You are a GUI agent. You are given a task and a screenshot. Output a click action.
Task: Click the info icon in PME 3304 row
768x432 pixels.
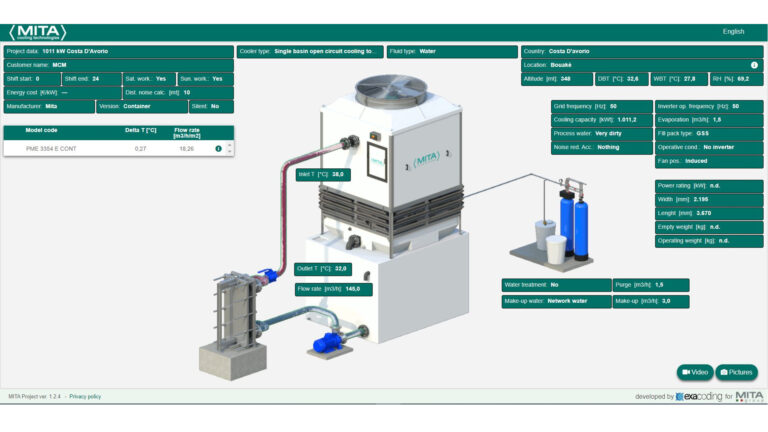tap(218, 148)
